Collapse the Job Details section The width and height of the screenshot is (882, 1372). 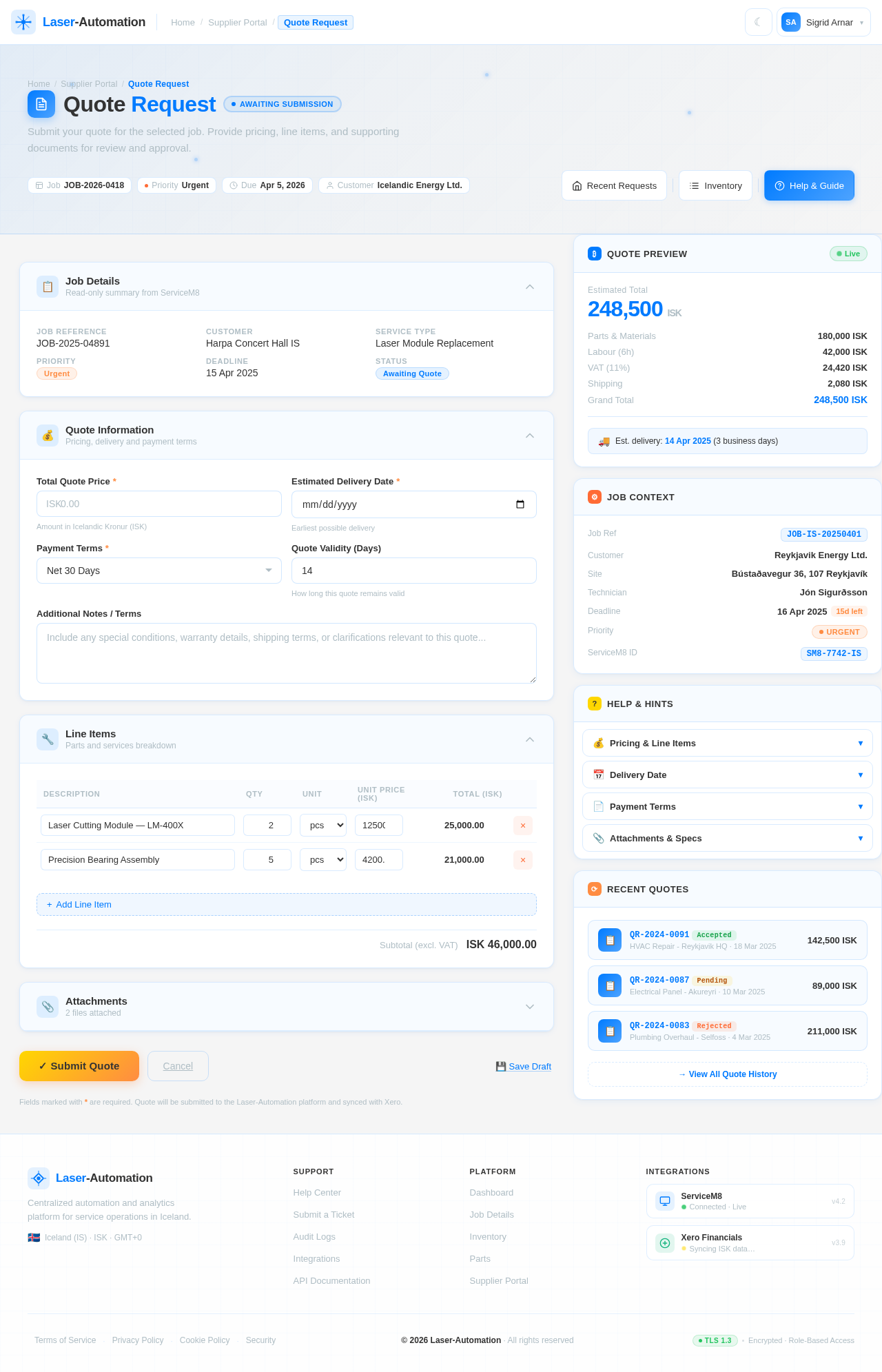pos(530,287)
